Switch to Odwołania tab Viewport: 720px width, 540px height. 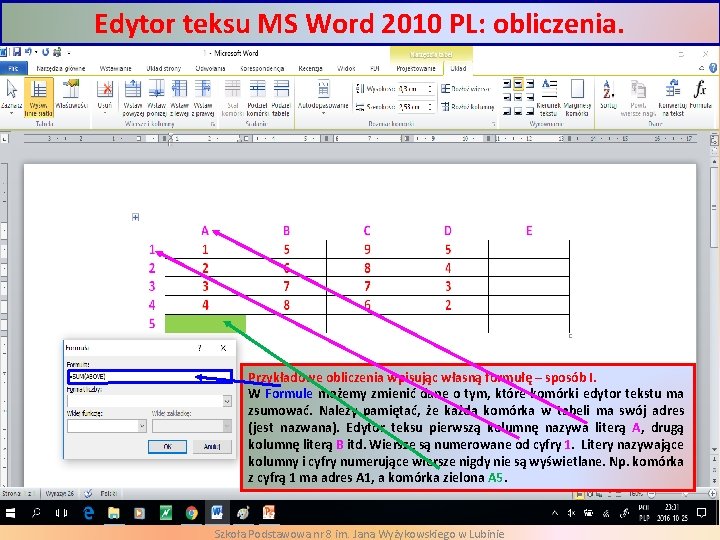pos(210,68)
